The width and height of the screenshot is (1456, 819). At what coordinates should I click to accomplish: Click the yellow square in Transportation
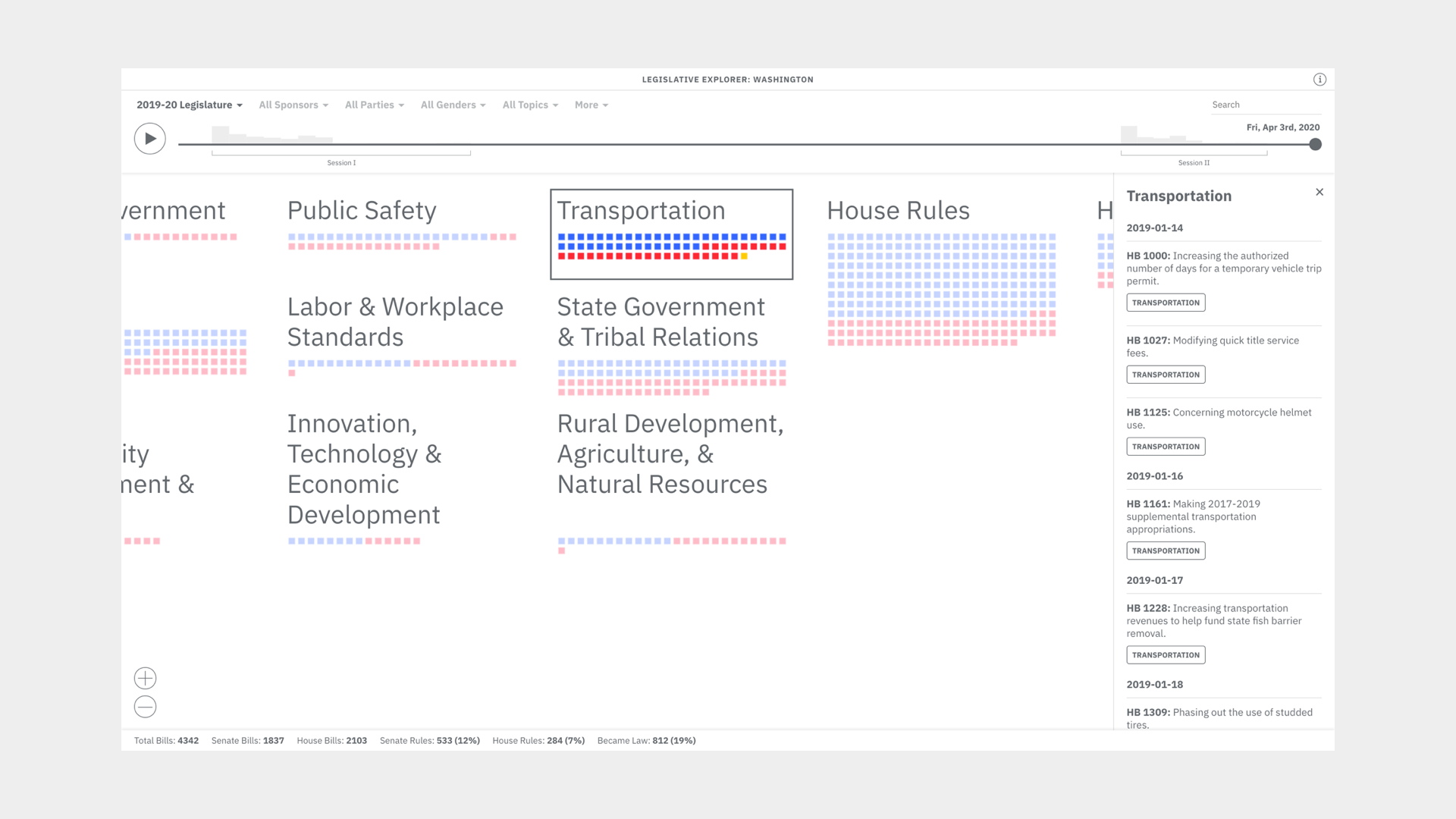[x=744, y=256]
